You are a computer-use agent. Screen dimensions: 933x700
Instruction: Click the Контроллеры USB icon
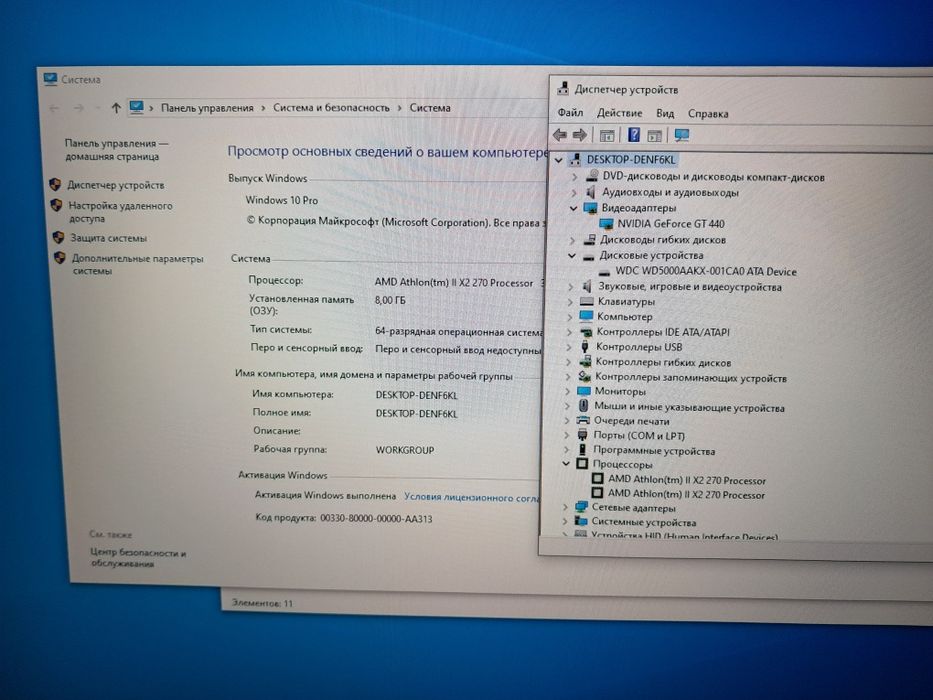(x=585, y=346)
